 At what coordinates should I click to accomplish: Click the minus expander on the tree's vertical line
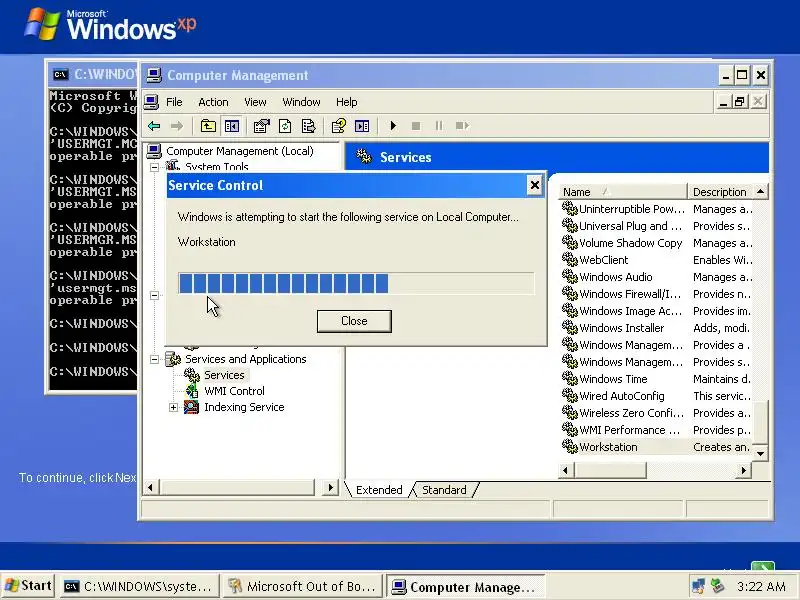pos(154,295)
